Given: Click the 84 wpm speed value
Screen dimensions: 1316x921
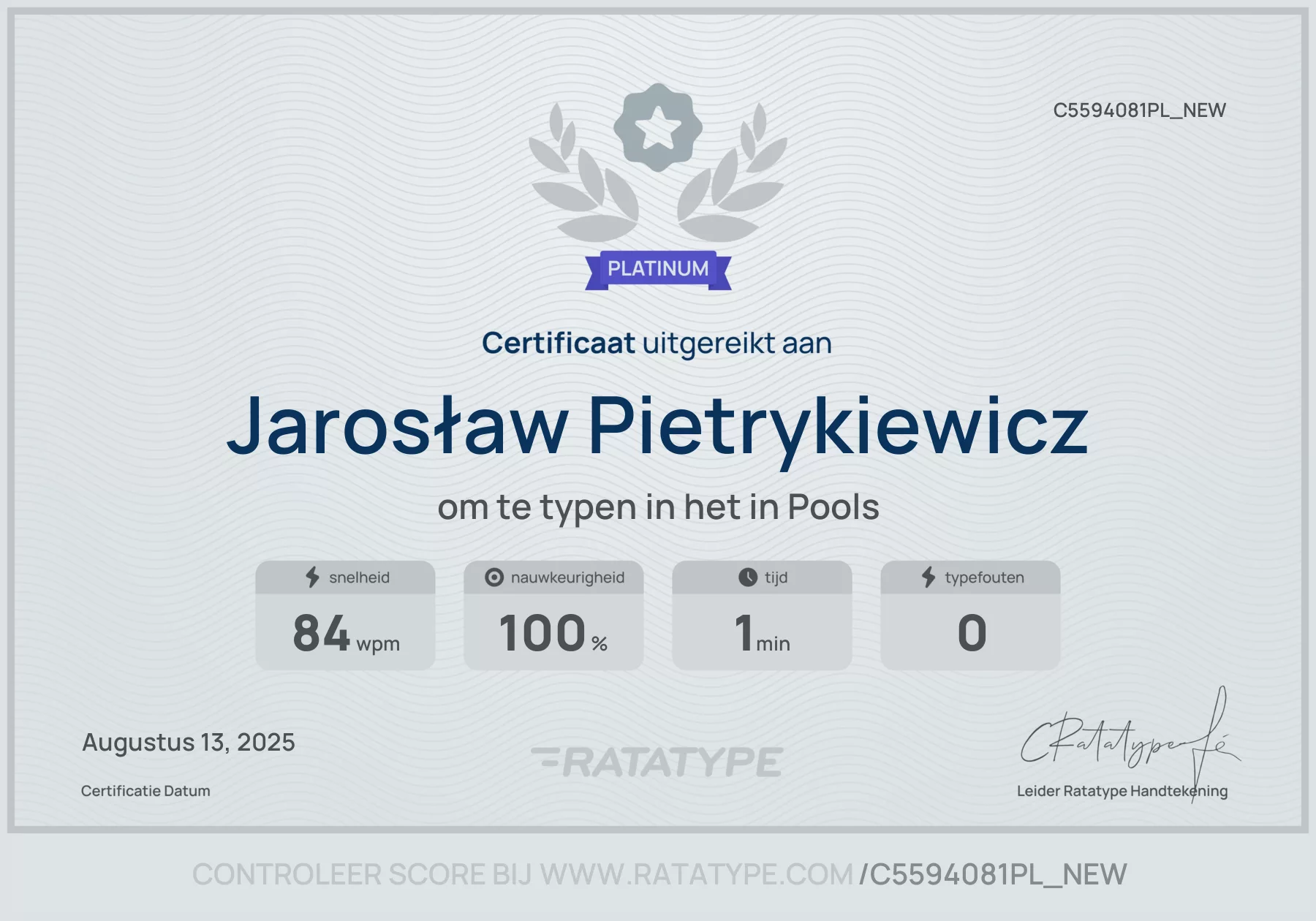Looking at the screenshot, I should [346, 633].
